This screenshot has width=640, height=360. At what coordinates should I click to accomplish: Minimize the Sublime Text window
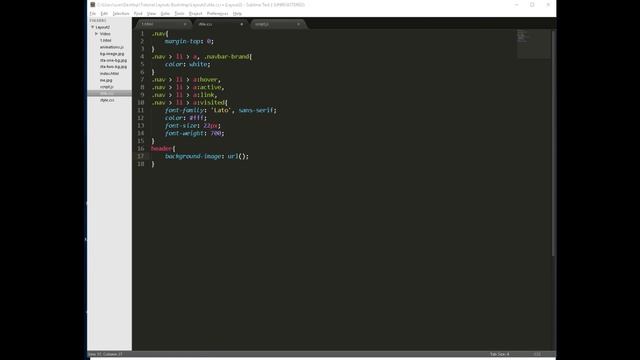517,4
